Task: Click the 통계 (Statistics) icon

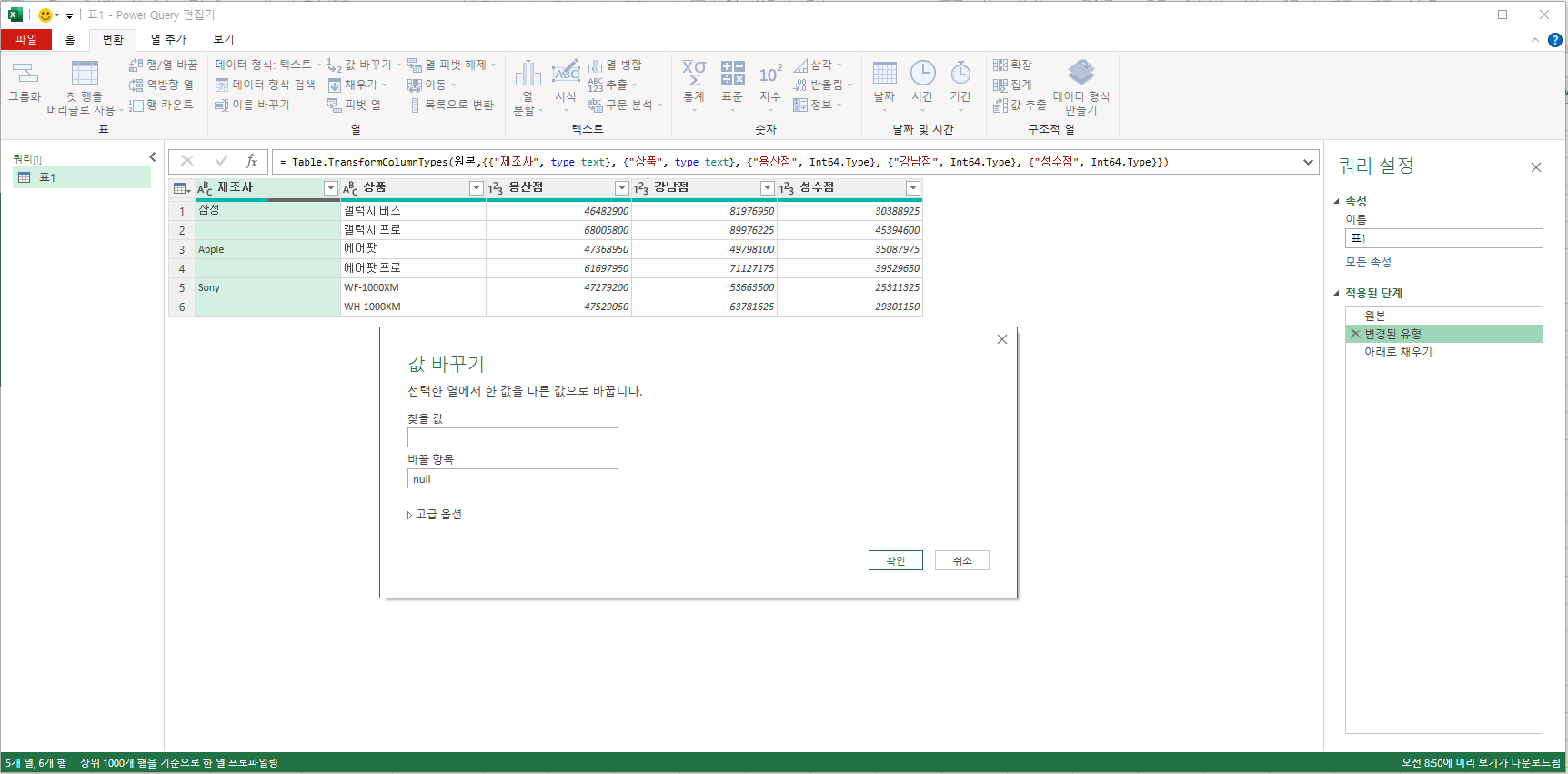Action: tap(694, 73)
